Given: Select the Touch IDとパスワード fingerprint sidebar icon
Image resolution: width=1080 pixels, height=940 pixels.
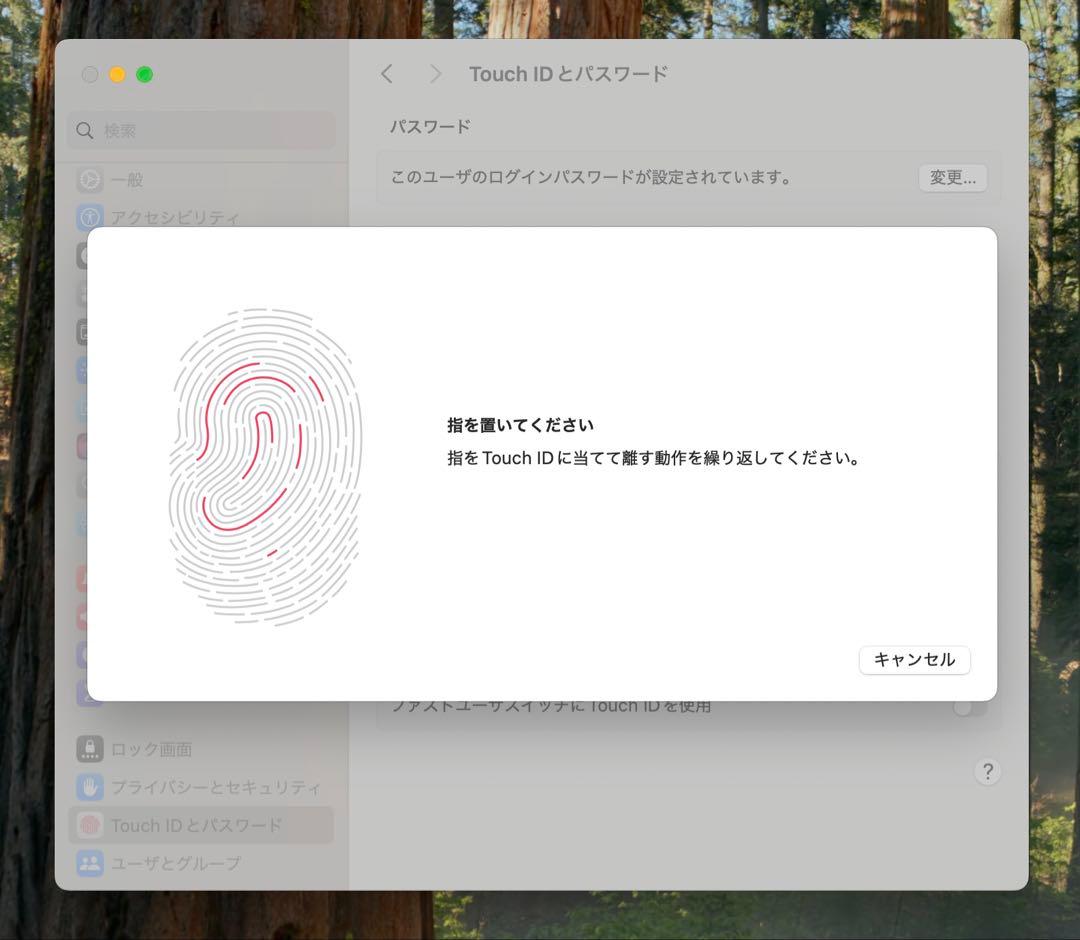Looking at the screenshot, I should pos(90,825).
